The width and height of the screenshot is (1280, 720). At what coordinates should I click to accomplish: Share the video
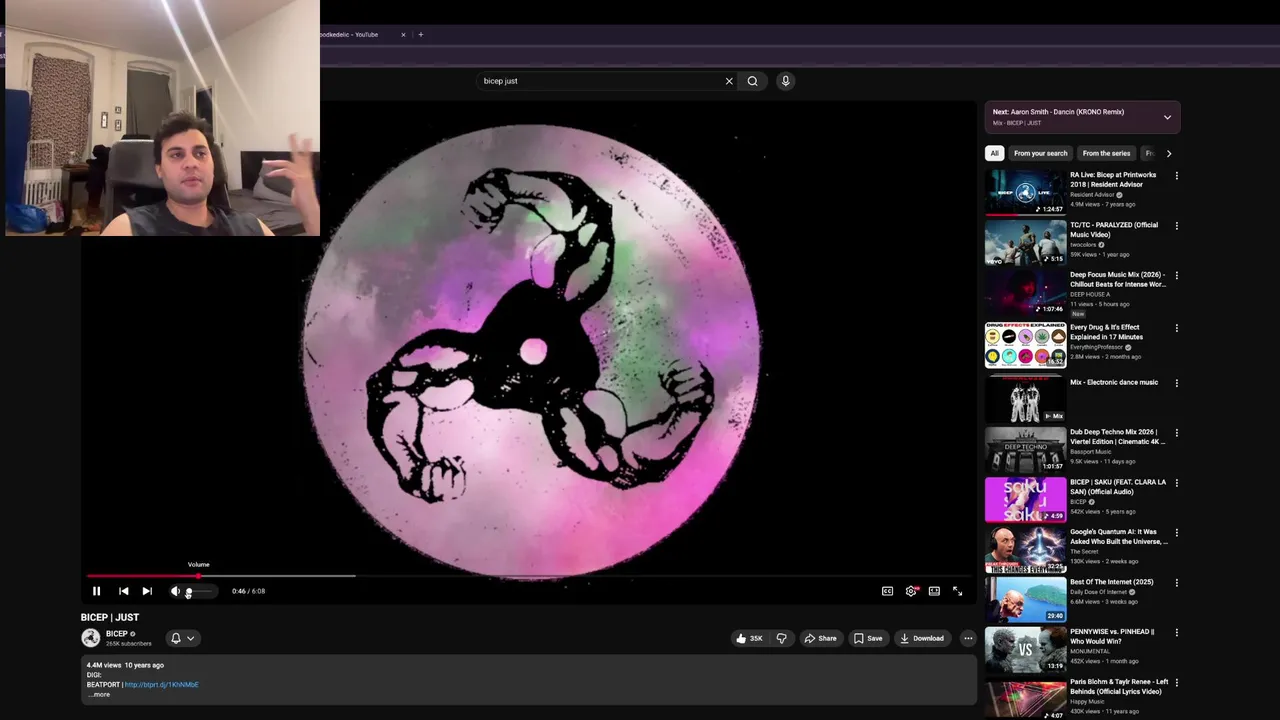point(820,638)
